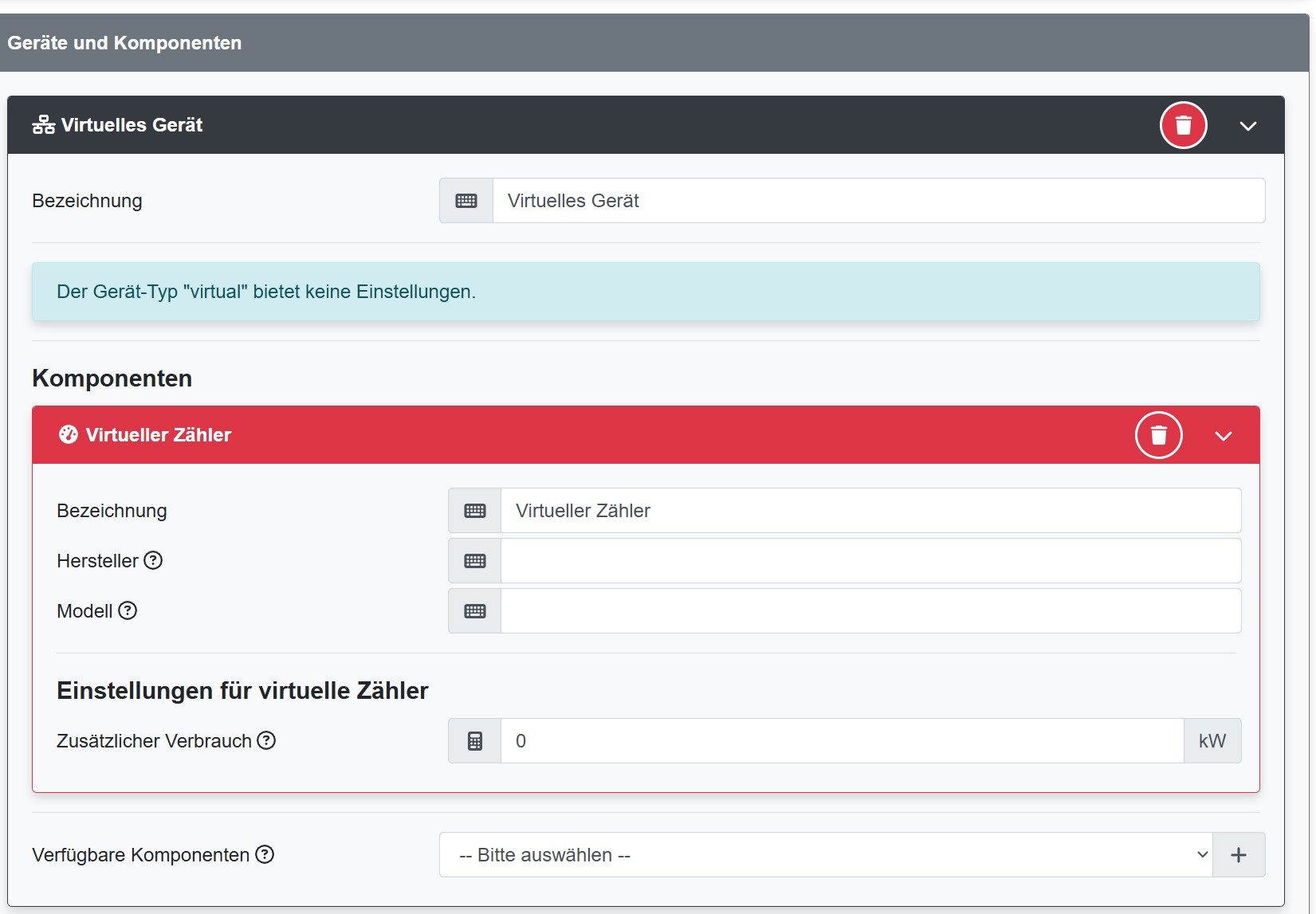Focus the Zusätzlicher Verbrauch value field
The image size is (1316, 914).
click(x=842, y=741)
